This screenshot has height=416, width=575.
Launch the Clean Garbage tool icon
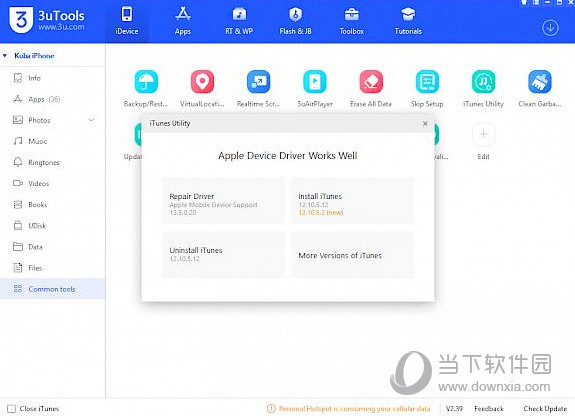(539, 81)
